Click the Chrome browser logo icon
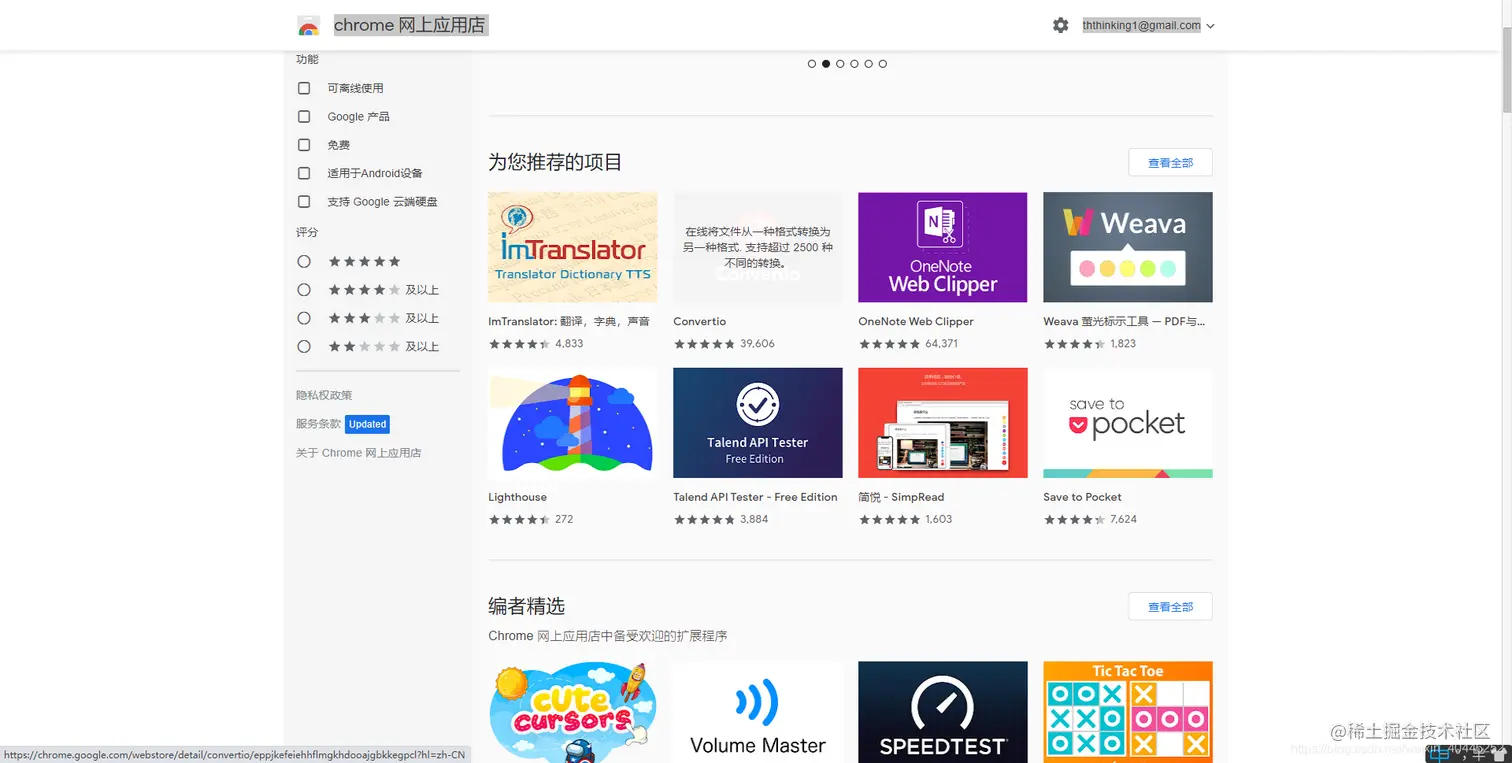The image size is (1512, 763). tap(306, 25)
